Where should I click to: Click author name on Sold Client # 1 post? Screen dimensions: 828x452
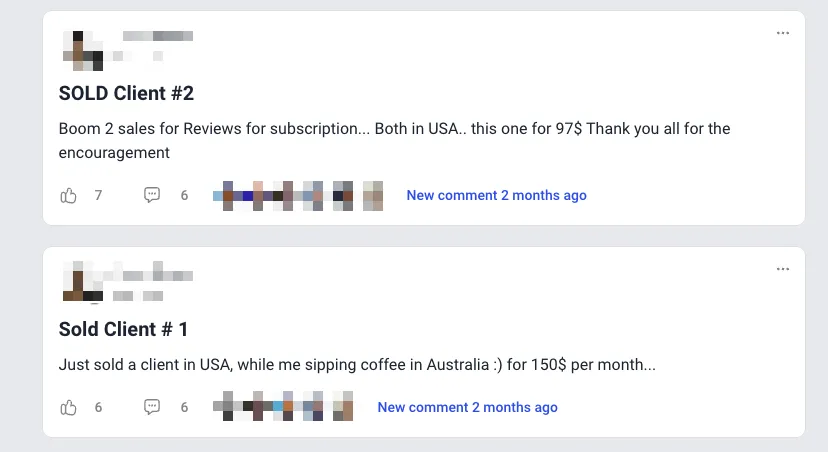point(158,275)
